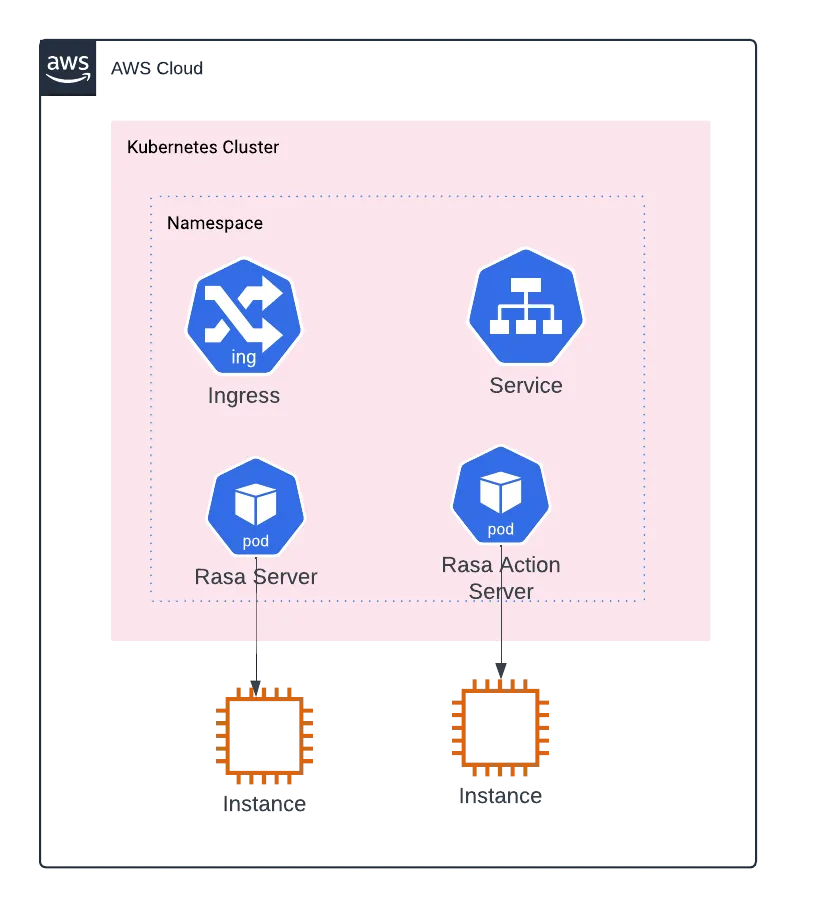
Task: Select the Ingress hexagon icon
Action: point(244,316)
